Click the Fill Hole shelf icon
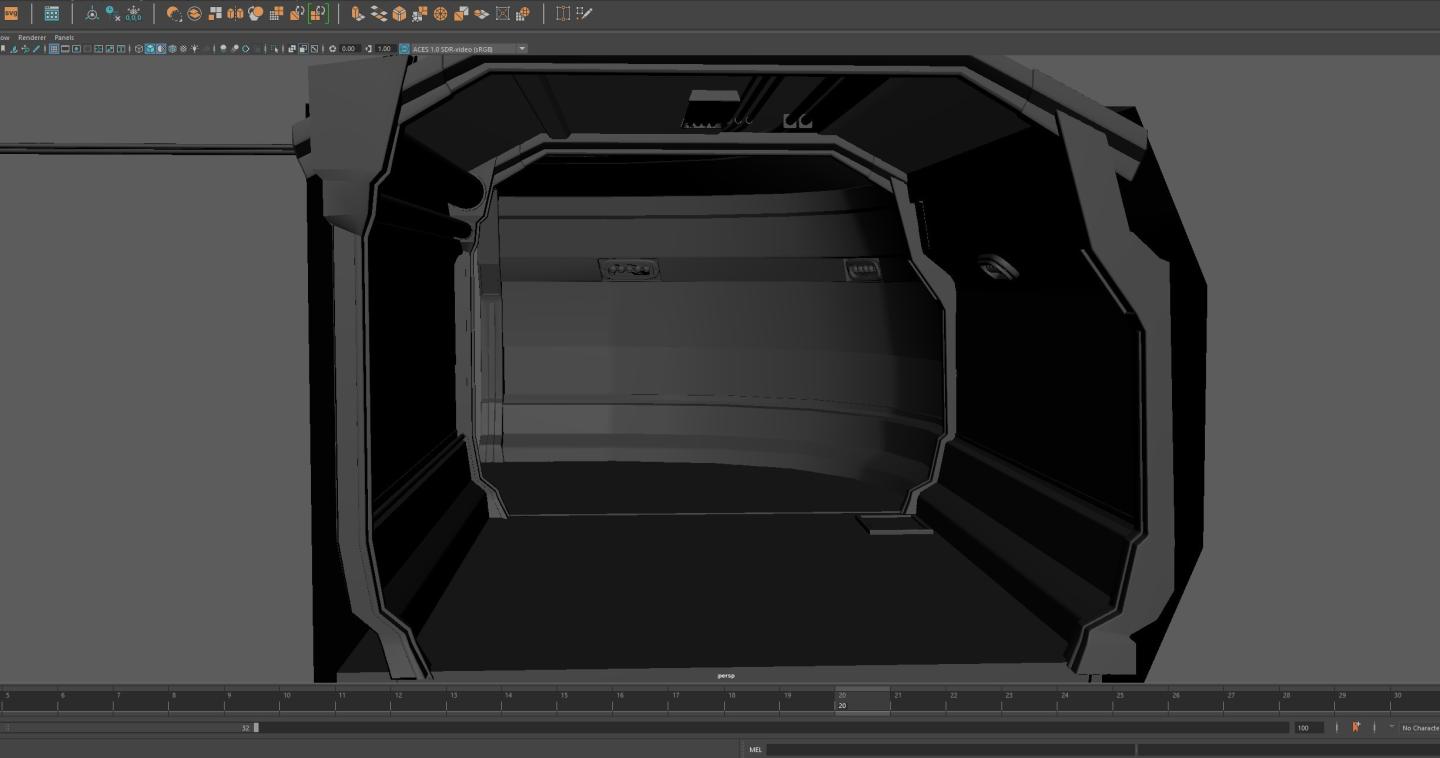Screen dimensions: 1440x758 pos(502,14)
